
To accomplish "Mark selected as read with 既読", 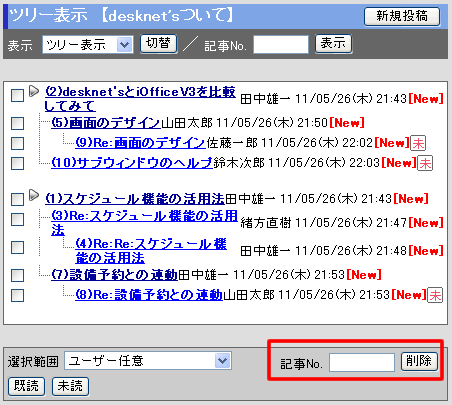I will [26, 386].
